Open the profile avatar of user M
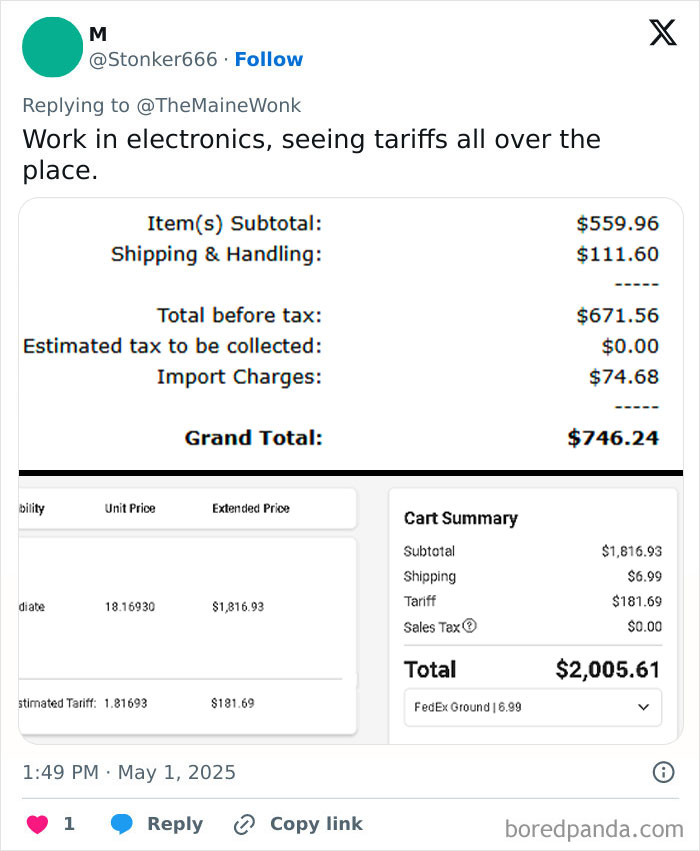The height and width of the screenshot is (851, 700). pos(52,47)
